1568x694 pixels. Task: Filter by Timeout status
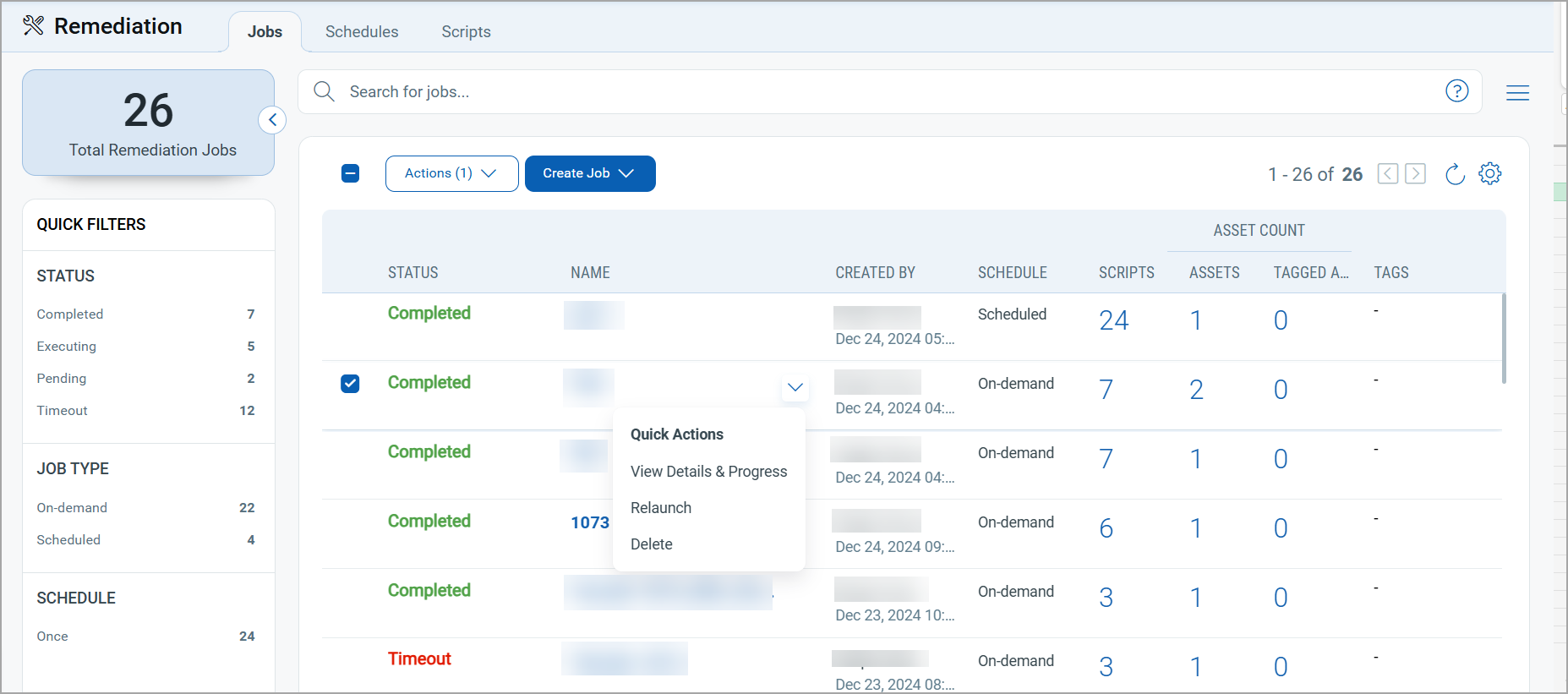click(145, 411)
